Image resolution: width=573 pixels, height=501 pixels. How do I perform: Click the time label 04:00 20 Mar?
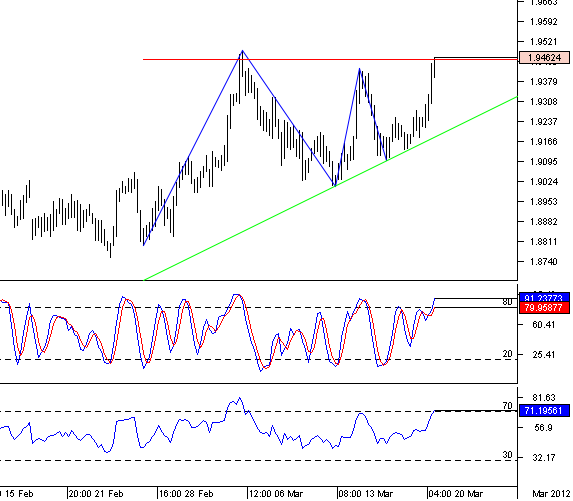pos(456,494)
